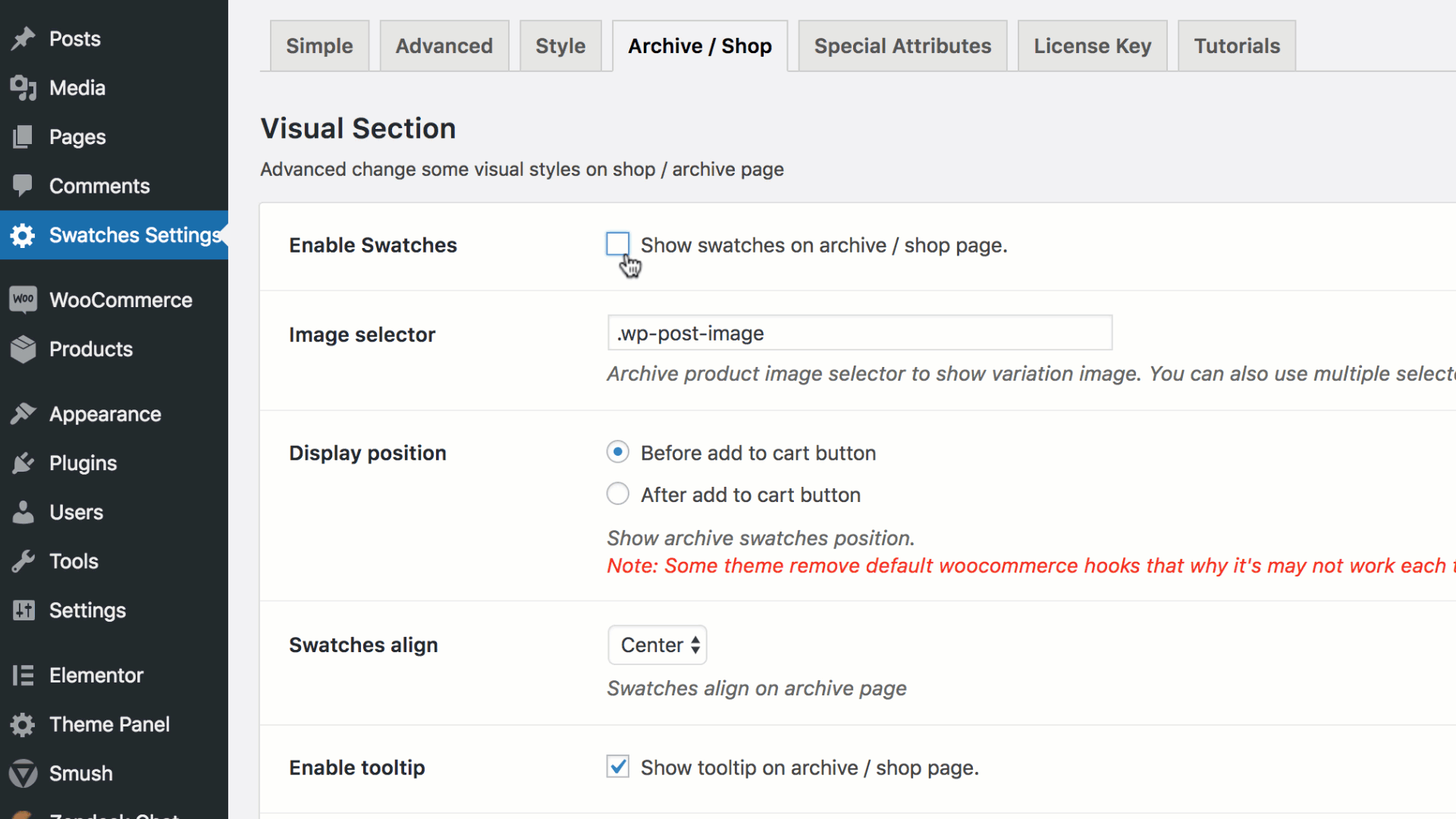1456x819 pixels.
Task: Select After add to cart button
Action: 617,494
